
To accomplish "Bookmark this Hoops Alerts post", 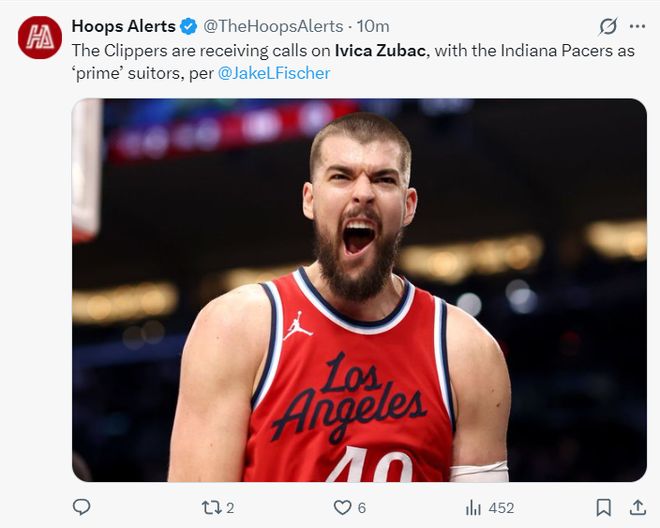I will [x=604, y=507].
